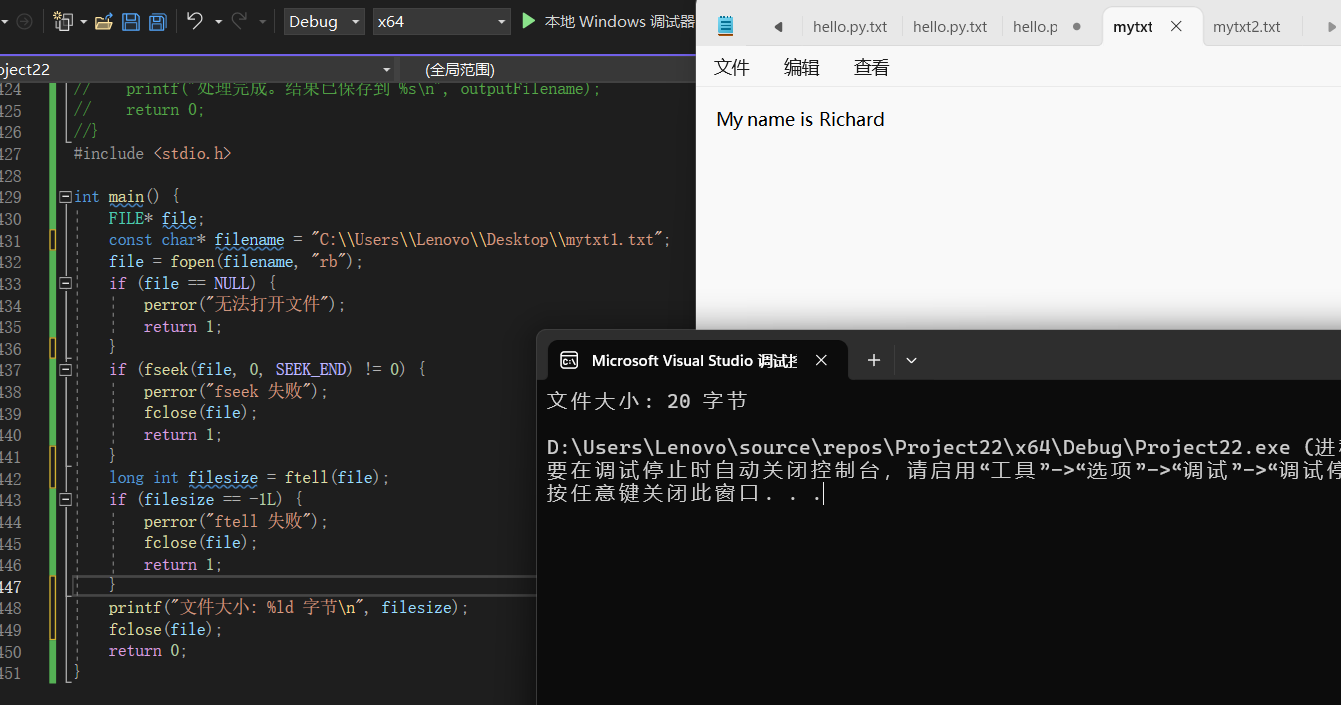1341x705 pixels.
Task: Open the 文件 menu in Notepad
Action: pos(731,67)
